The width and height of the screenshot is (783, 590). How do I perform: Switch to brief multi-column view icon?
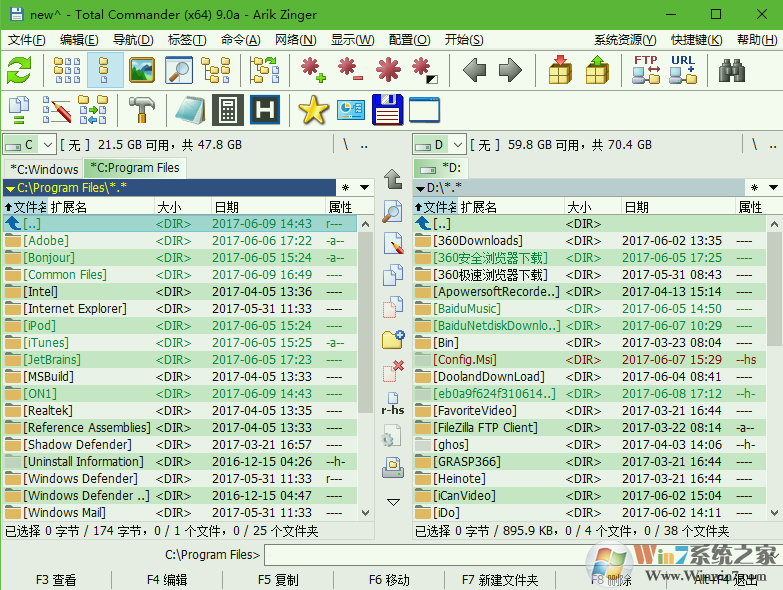pyautogui.click(x=67, y=70)
